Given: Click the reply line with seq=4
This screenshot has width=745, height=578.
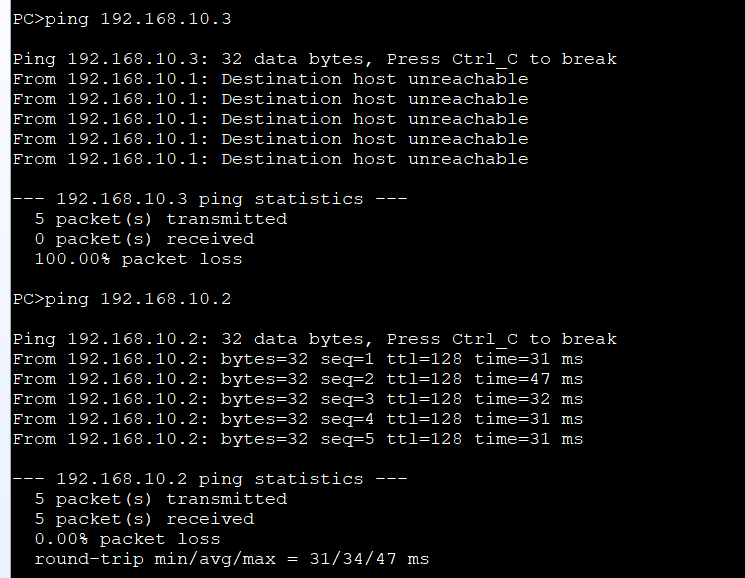Looking at the screenshot, I should (297, 419).
